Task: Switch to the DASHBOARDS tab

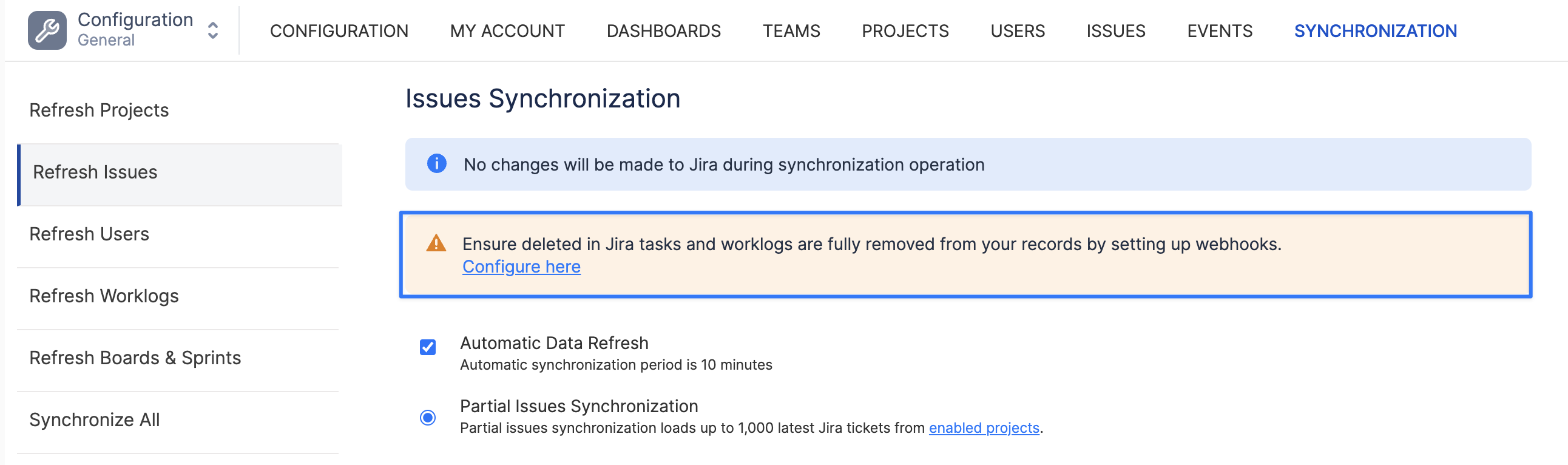Action: click(663, 31)
